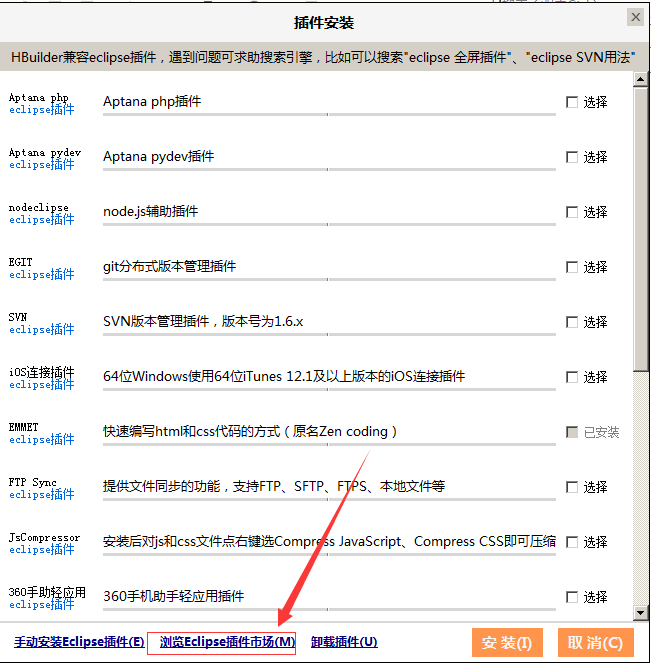Close the 插件安装 dialog with X
651x666 pixels.
635,17
